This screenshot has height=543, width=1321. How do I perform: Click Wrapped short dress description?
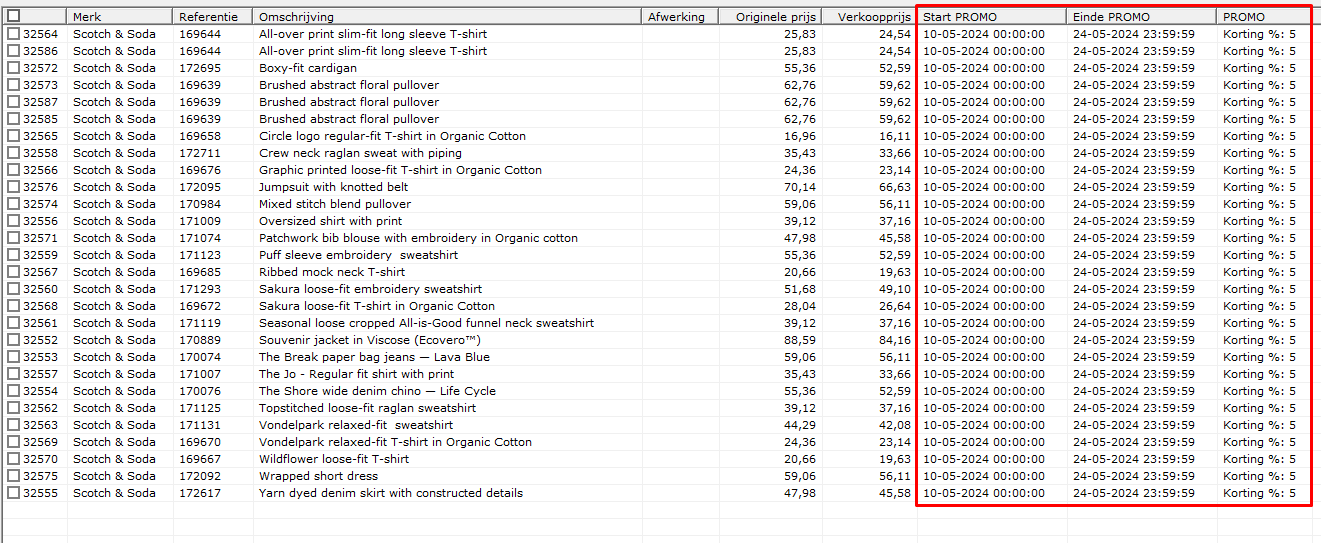coord(318,476)
